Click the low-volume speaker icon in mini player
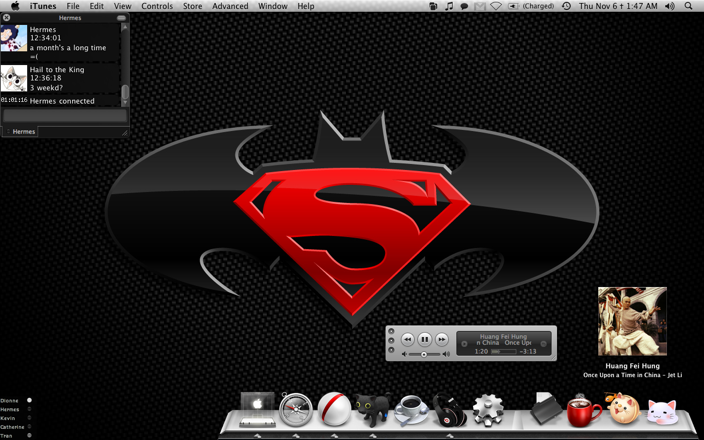Screen dimensions: 704x440 [404, 354]
